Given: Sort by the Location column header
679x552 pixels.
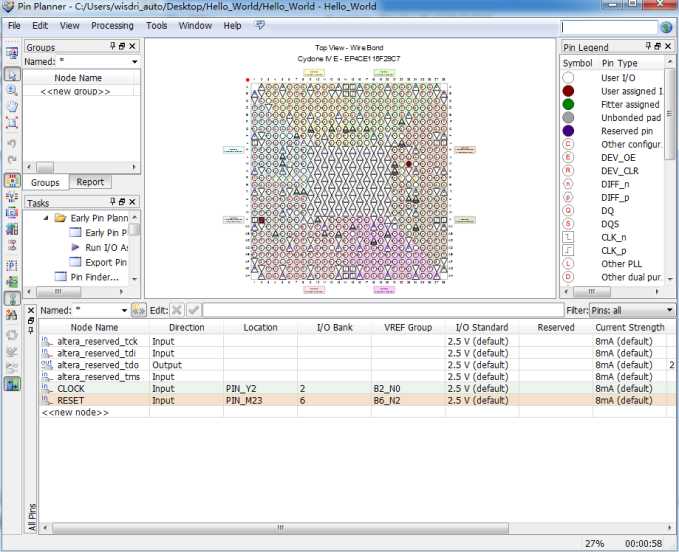Looking at the screenshot, I should point(260,327).
